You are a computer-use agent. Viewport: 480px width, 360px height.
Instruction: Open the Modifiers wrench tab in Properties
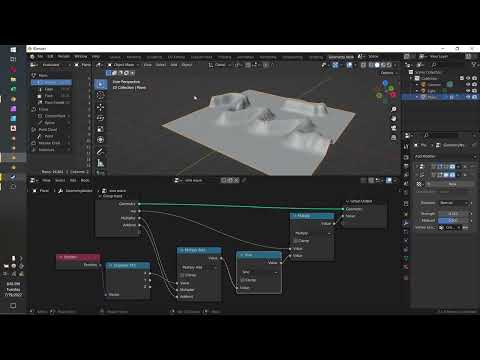(406, 223)
